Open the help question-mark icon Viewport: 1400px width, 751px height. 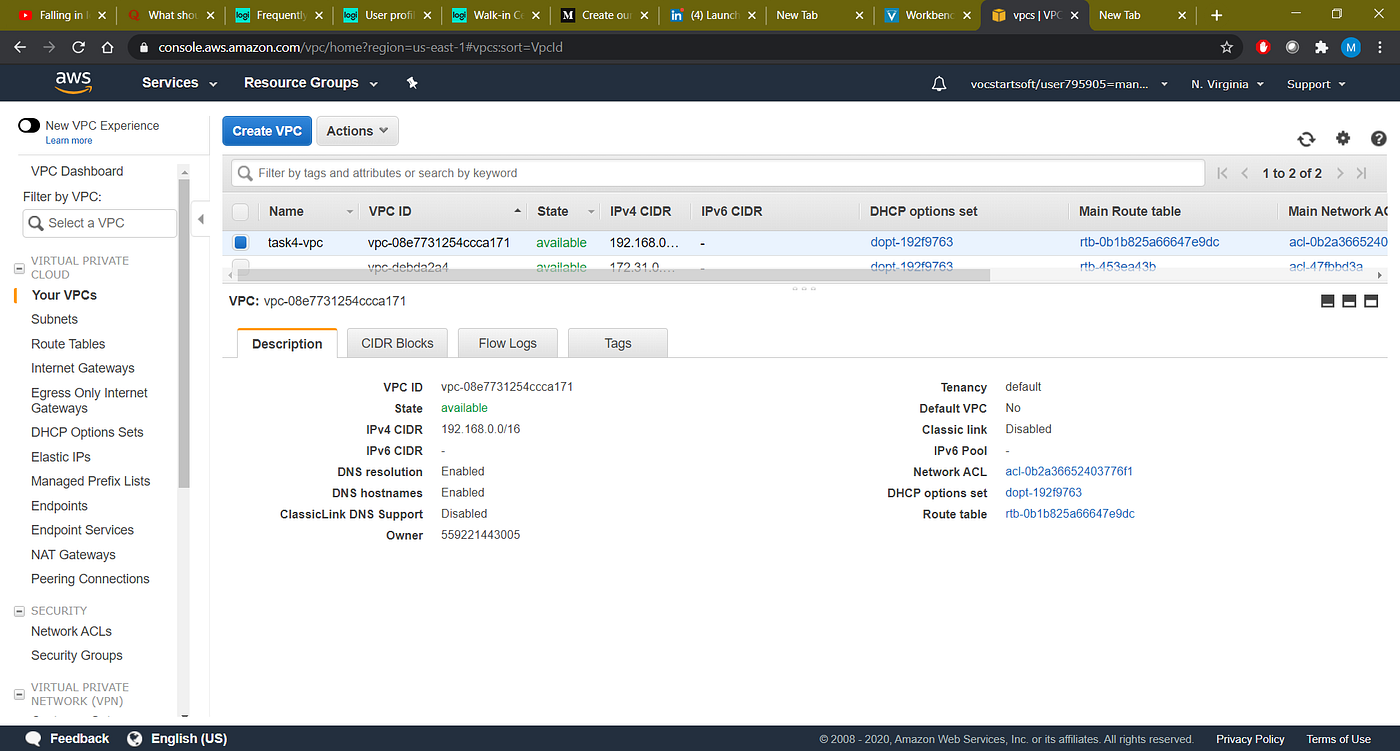point(1379,139)
